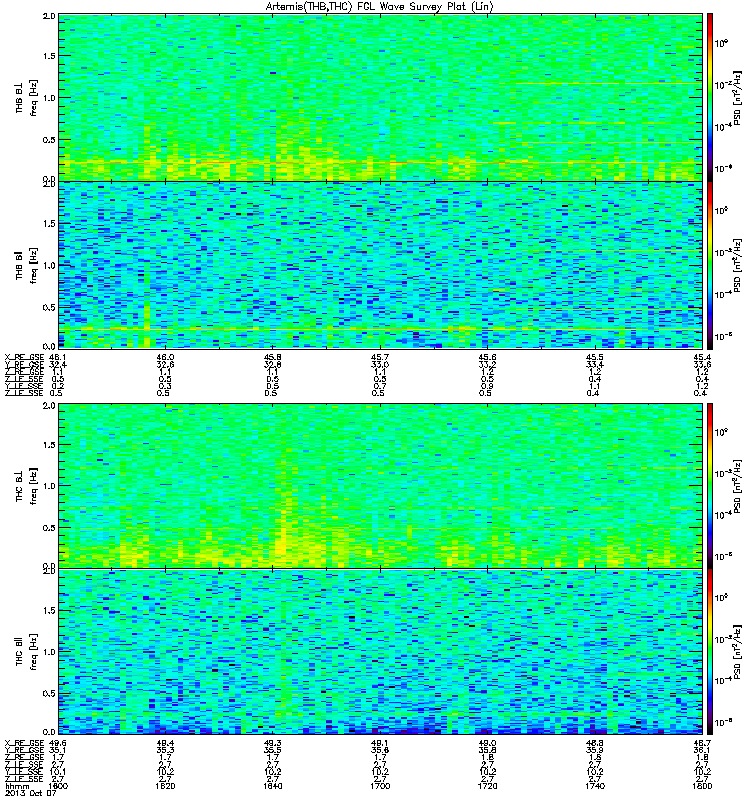This screenshot has width=750, height=800.
Task: Click the THB X_RE_GSE value '45.7'
Action: click(380, 357)
